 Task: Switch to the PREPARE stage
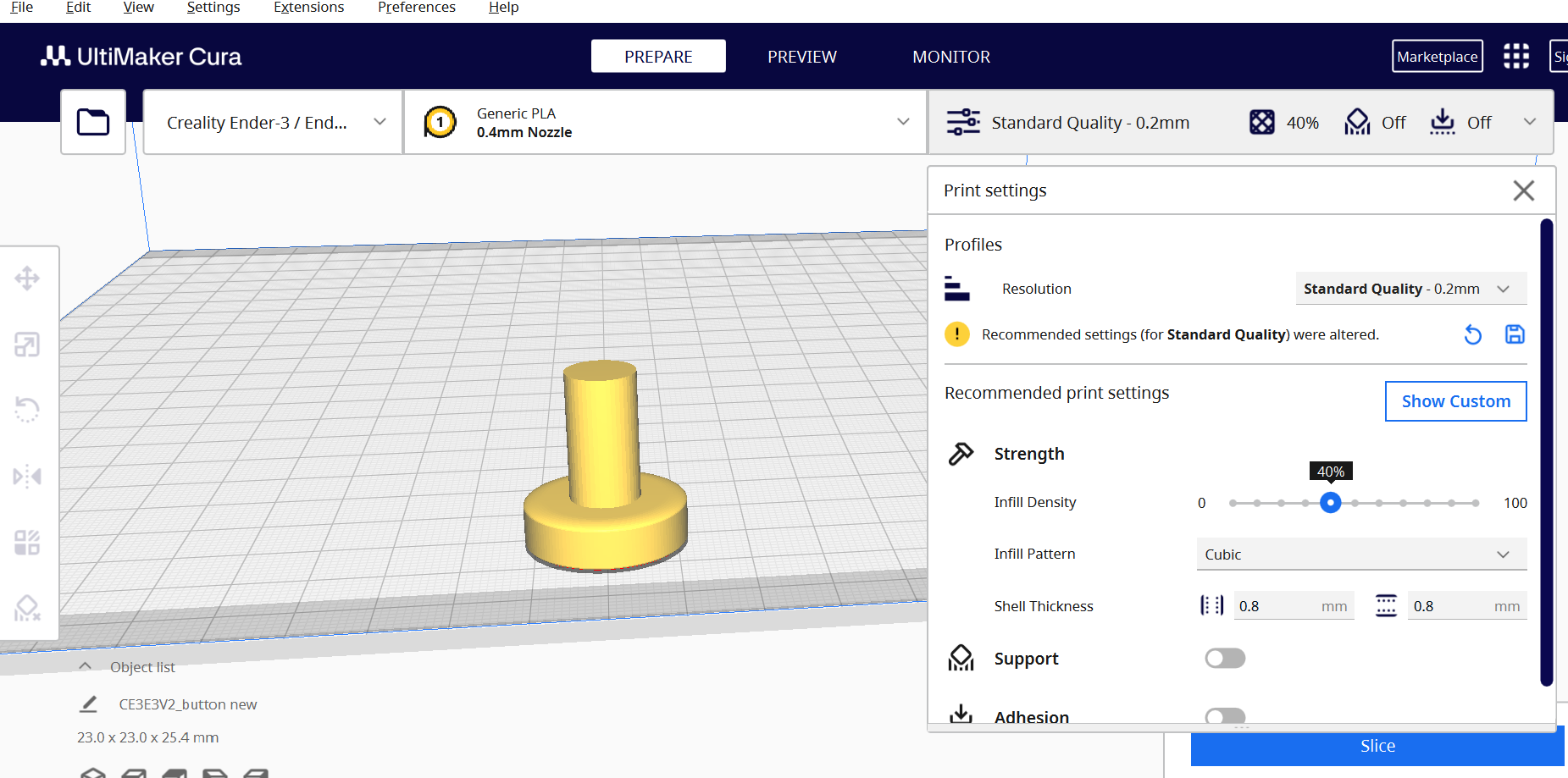[x=658, y=56]
